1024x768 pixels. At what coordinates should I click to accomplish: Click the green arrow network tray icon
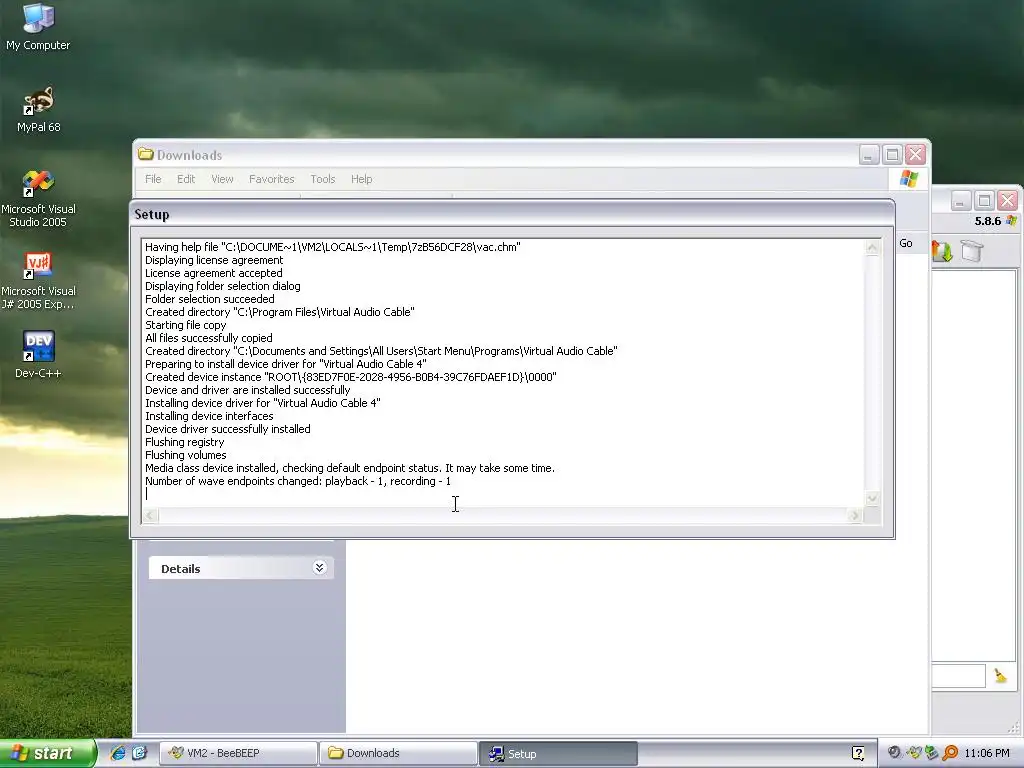[932, 753]
